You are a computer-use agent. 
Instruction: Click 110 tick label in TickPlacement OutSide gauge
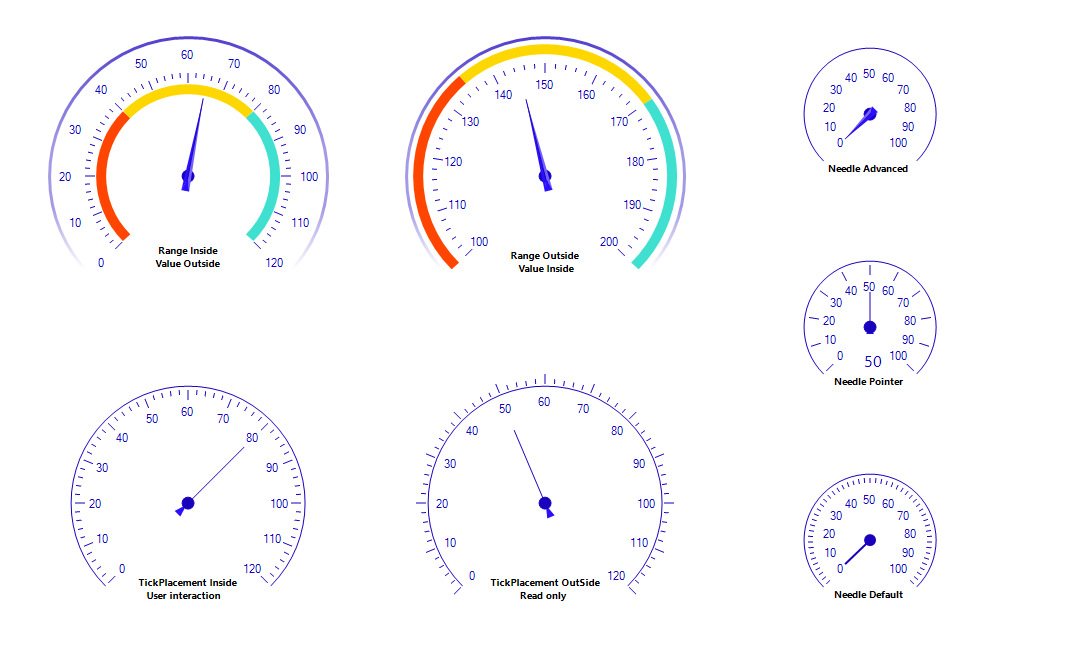coord(639,543)
